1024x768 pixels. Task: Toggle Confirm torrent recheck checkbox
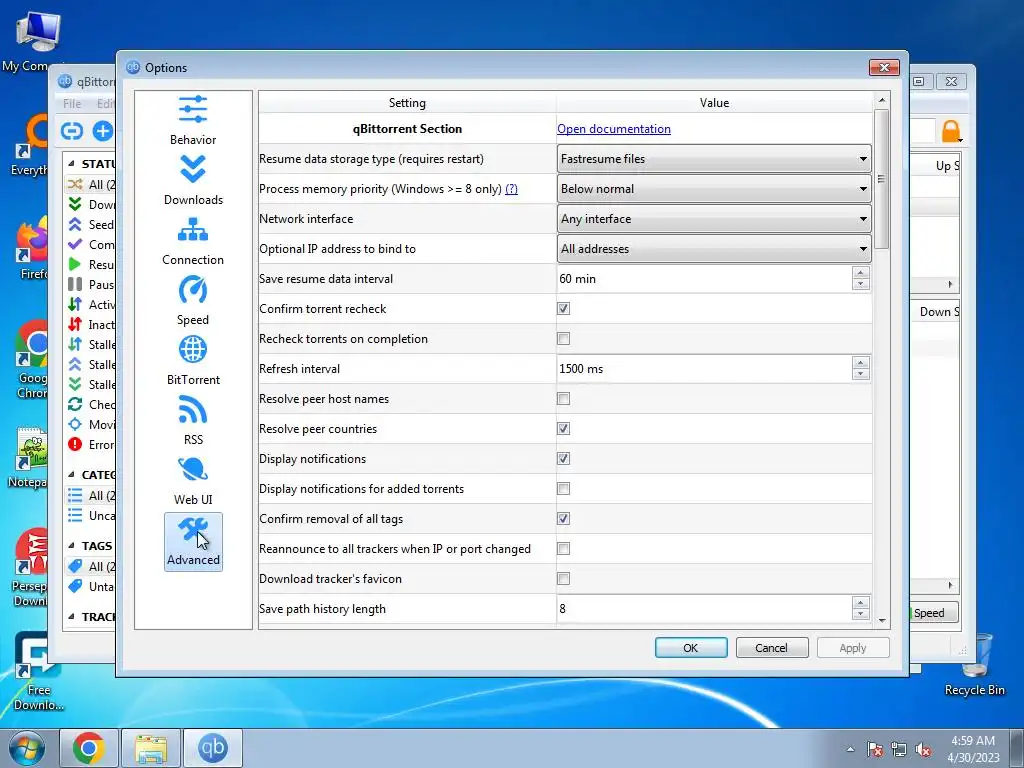pyautogui.click(x=564, y=308)
